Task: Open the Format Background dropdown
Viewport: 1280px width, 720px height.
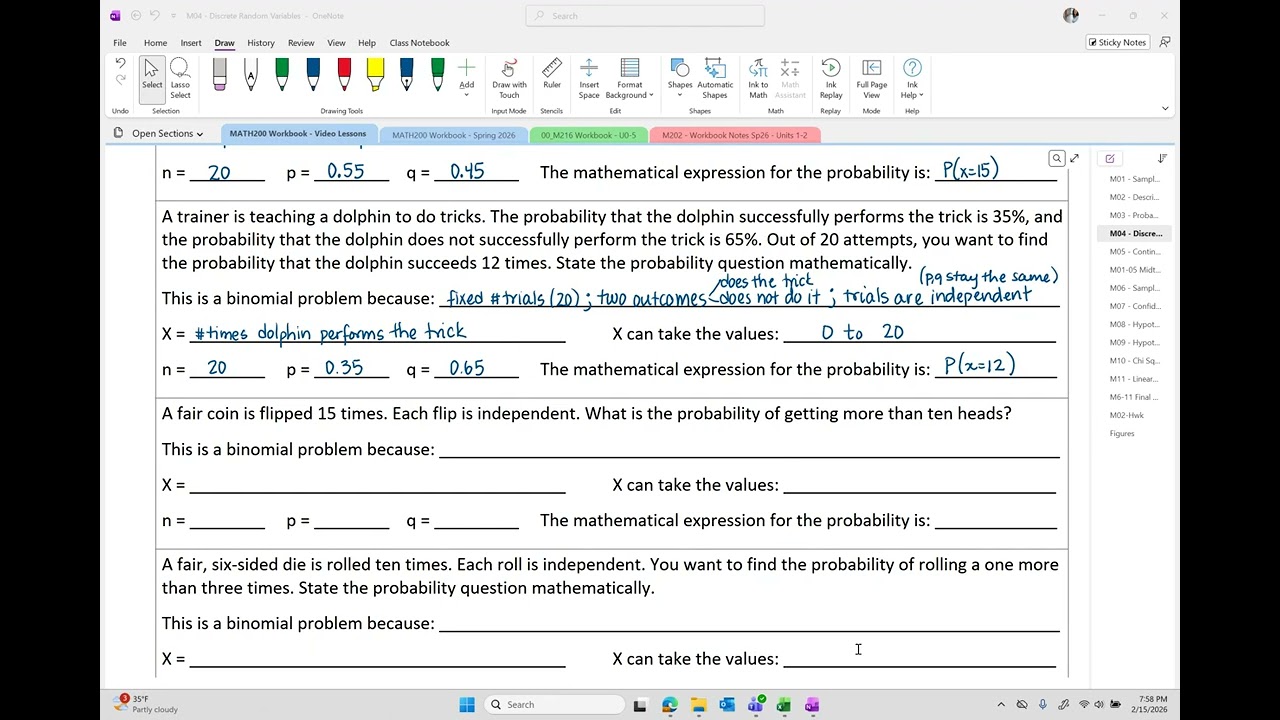Action: (x=630, y=78)
